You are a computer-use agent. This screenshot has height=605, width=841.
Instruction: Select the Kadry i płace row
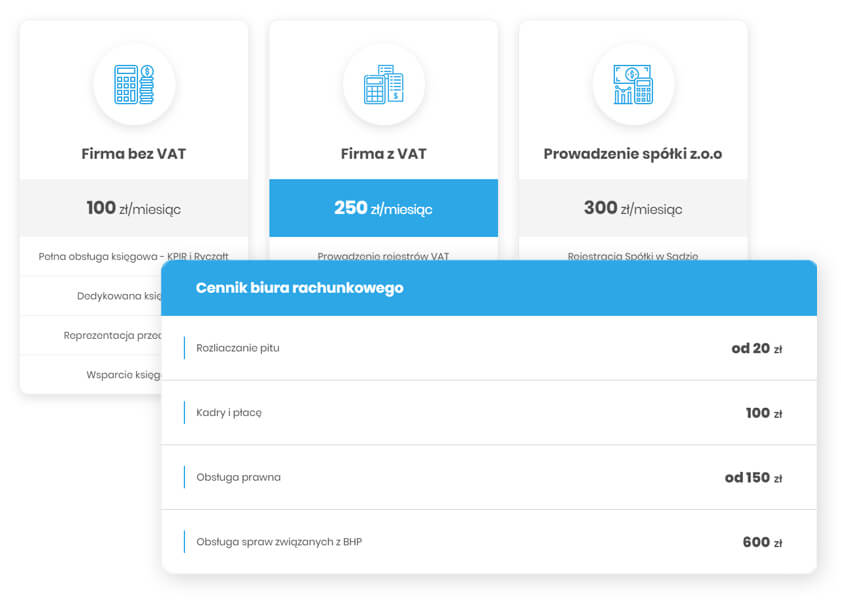pos(489,412)
